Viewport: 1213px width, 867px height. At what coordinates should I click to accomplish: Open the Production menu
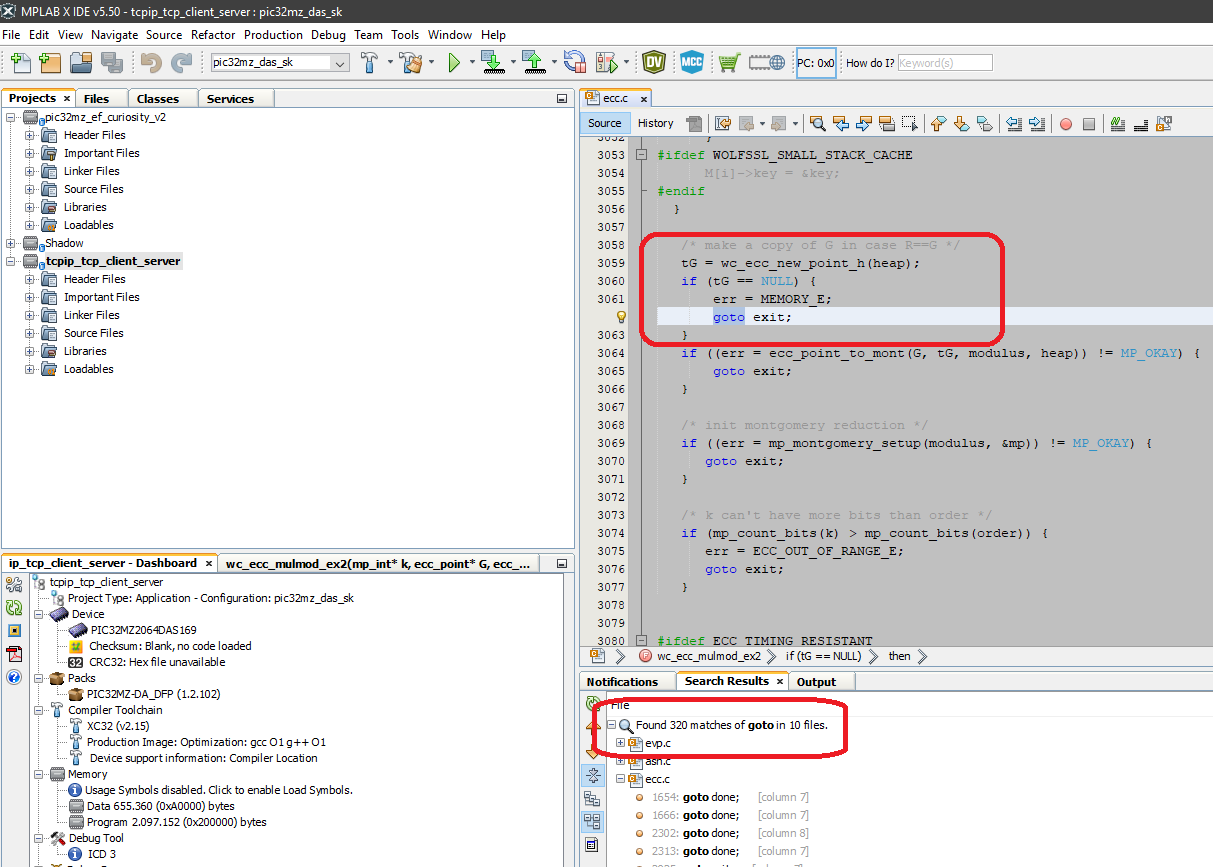[273, 34]
